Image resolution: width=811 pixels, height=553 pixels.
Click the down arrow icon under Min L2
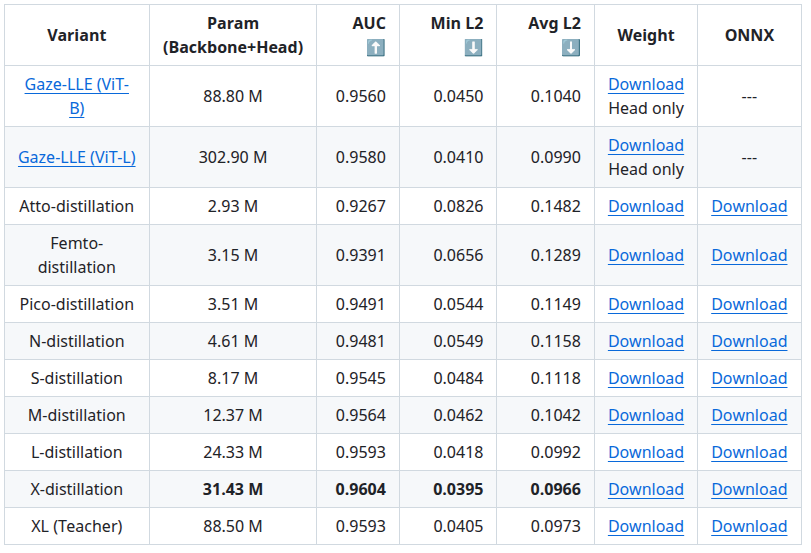pos(473,48)
